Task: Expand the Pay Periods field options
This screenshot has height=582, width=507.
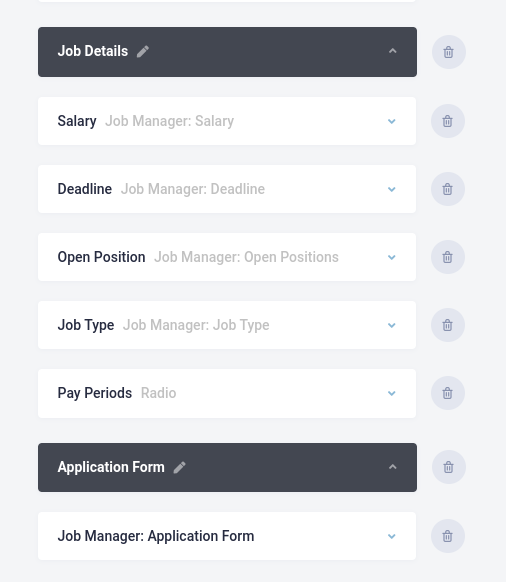Action: click(392, 393)
